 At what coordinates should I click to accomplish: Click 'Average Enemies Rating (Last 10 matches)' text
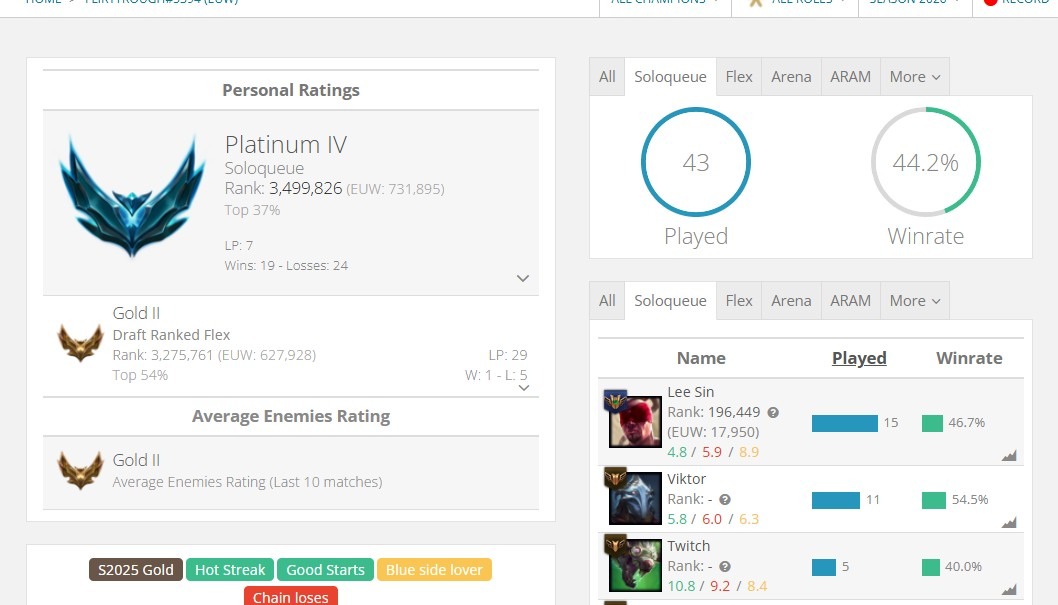coord(247,482)
